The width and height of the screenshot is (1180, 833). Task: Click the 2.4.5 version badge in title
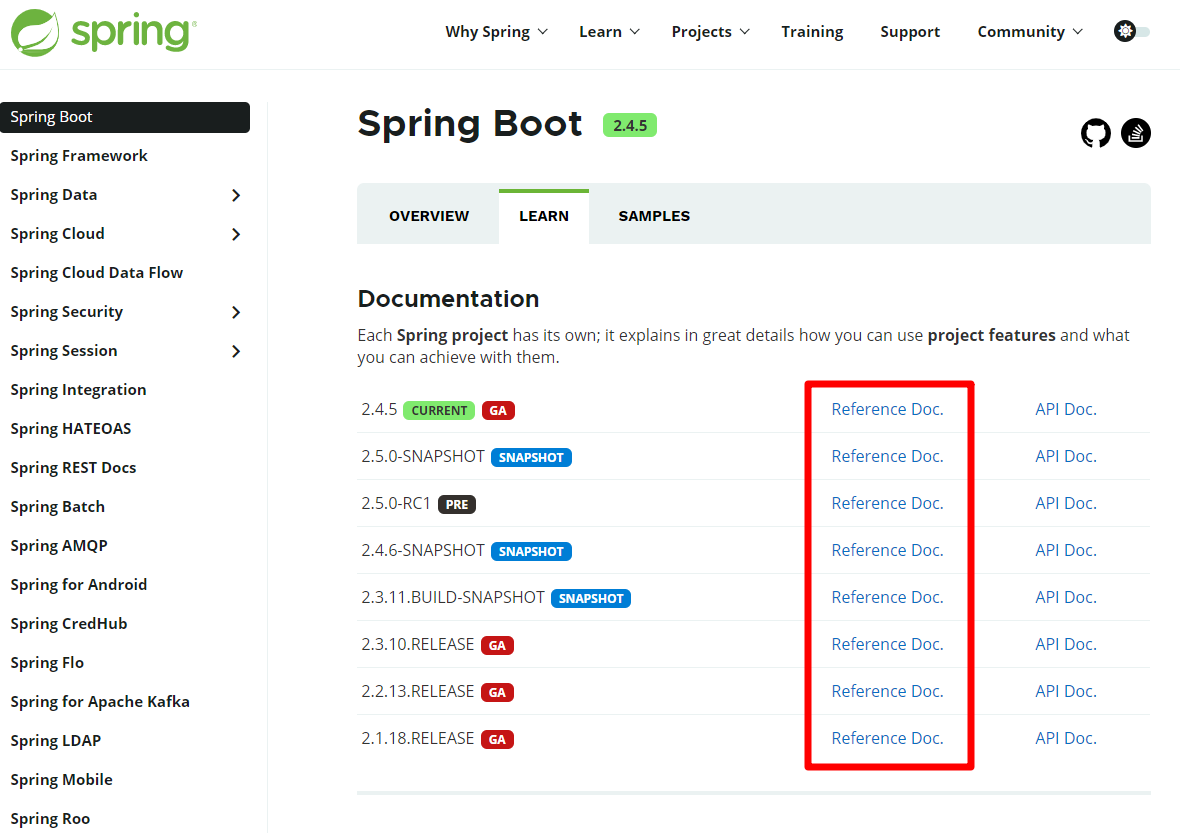point(630,126)
